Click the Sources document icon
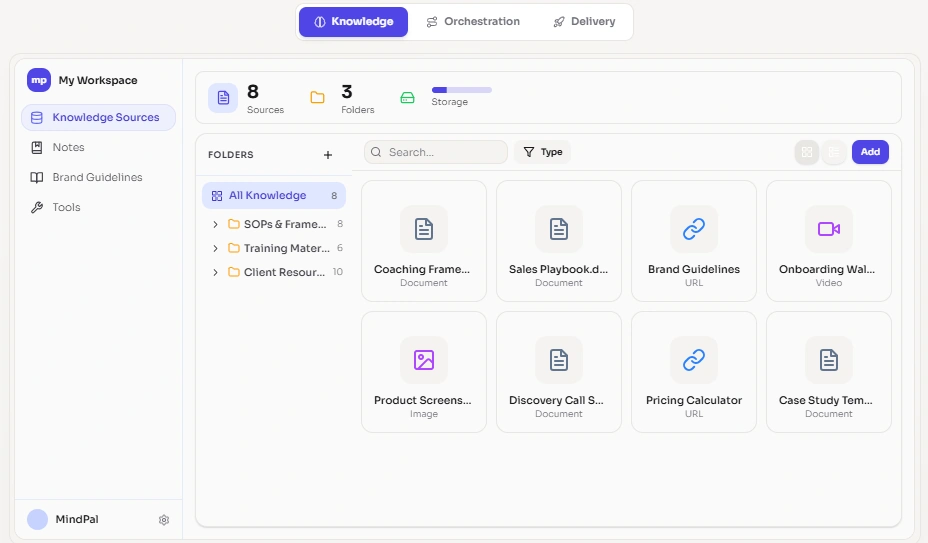Image resolution: width=928 pixels, height=543 pixels. 223,98
